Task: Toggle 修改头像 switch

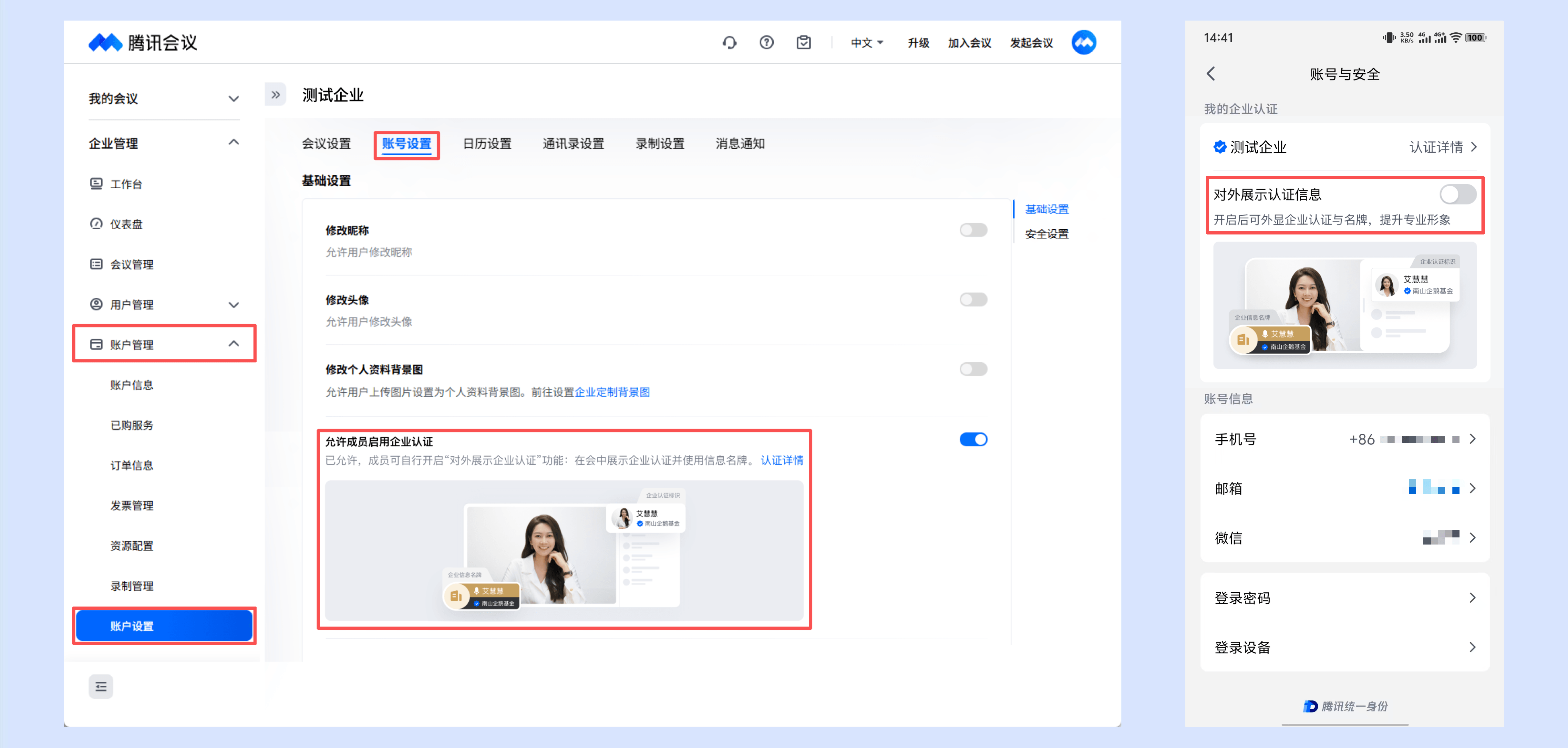Action: point(973,299)
